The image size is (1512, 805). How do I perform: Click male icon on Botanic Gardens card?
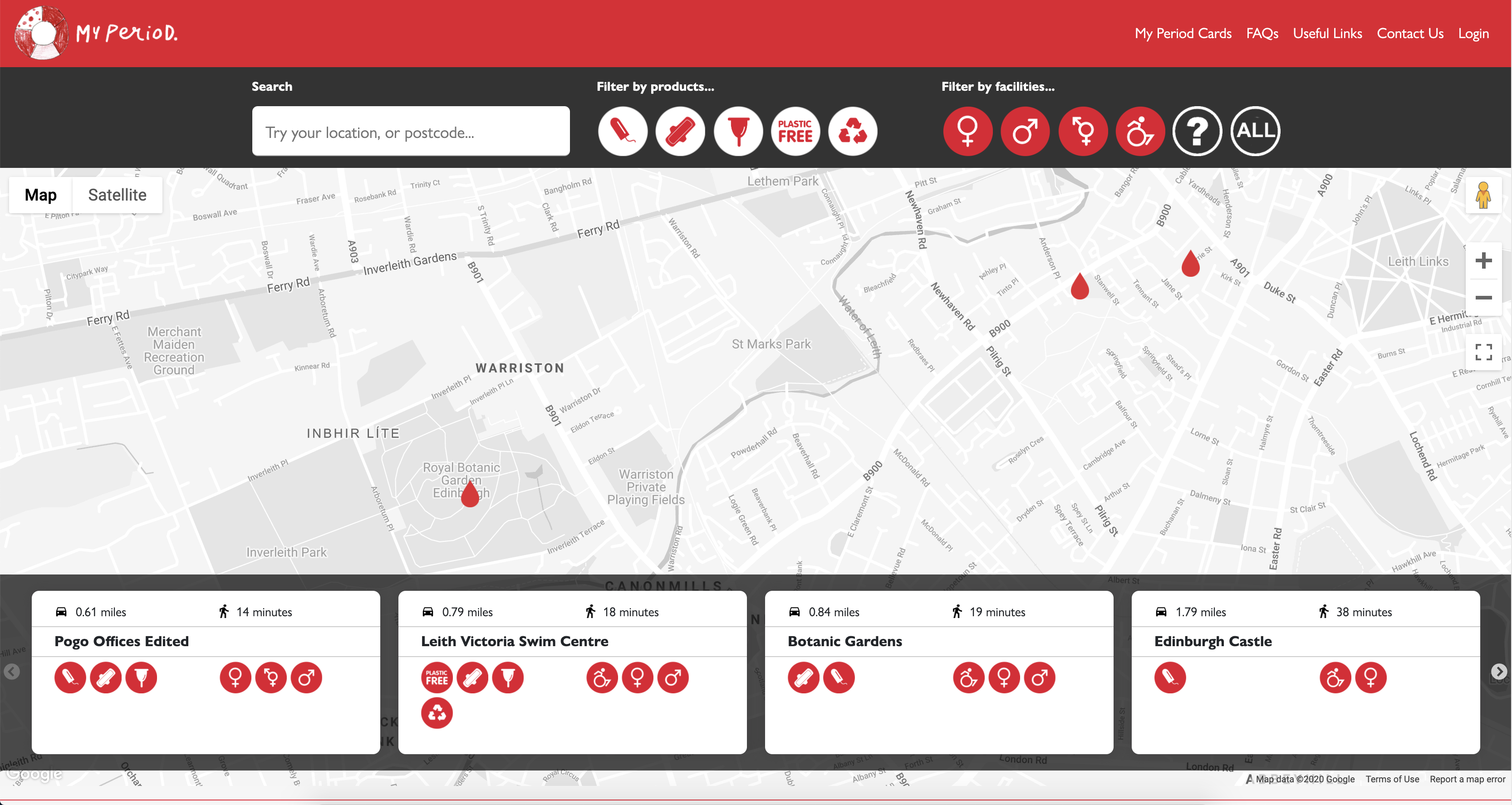1040,677
